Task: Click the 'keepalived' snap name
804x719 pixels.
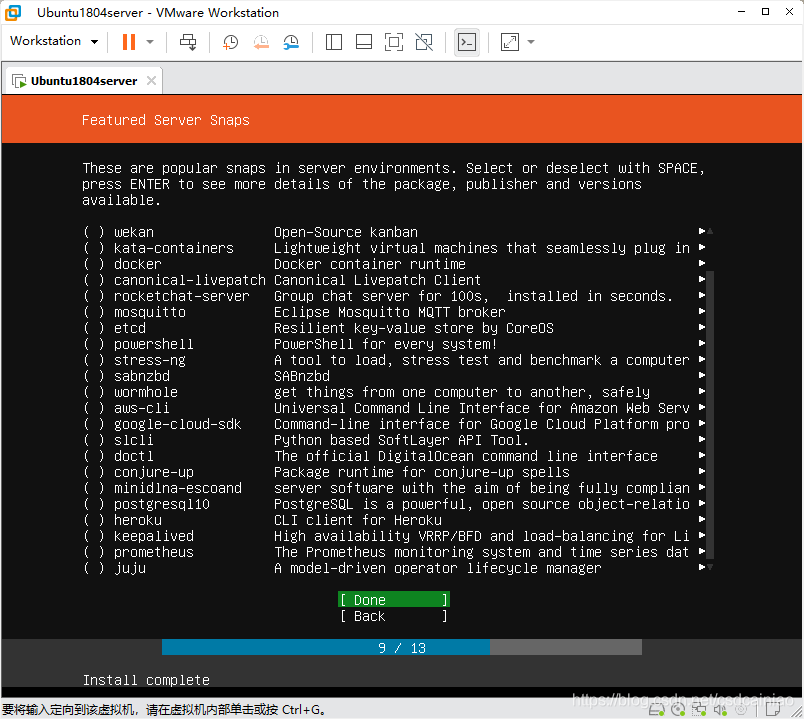Action: (x=154, y=536)
